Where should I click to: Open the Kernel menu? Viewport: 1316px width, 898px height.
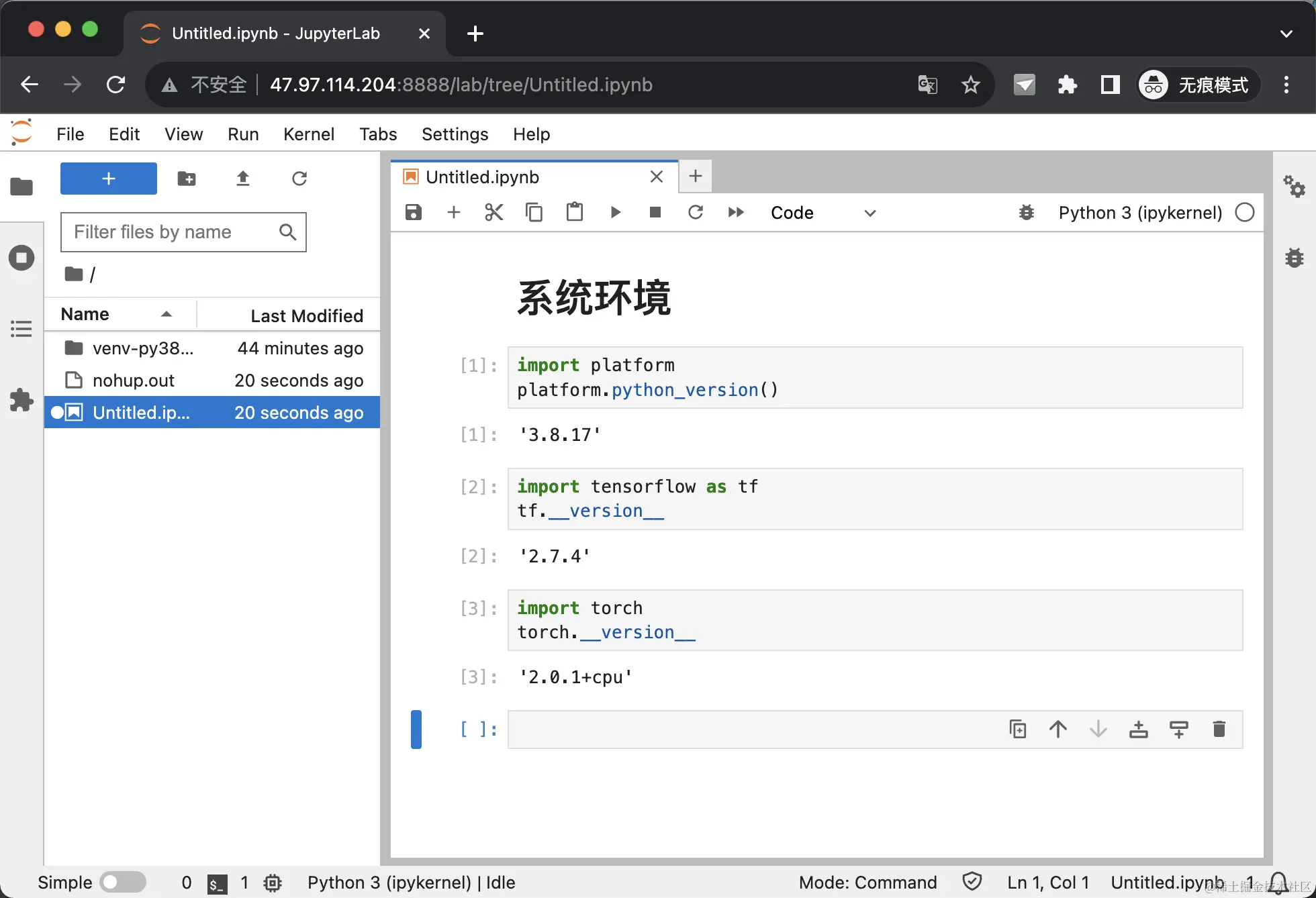click(x=308, y=134)
